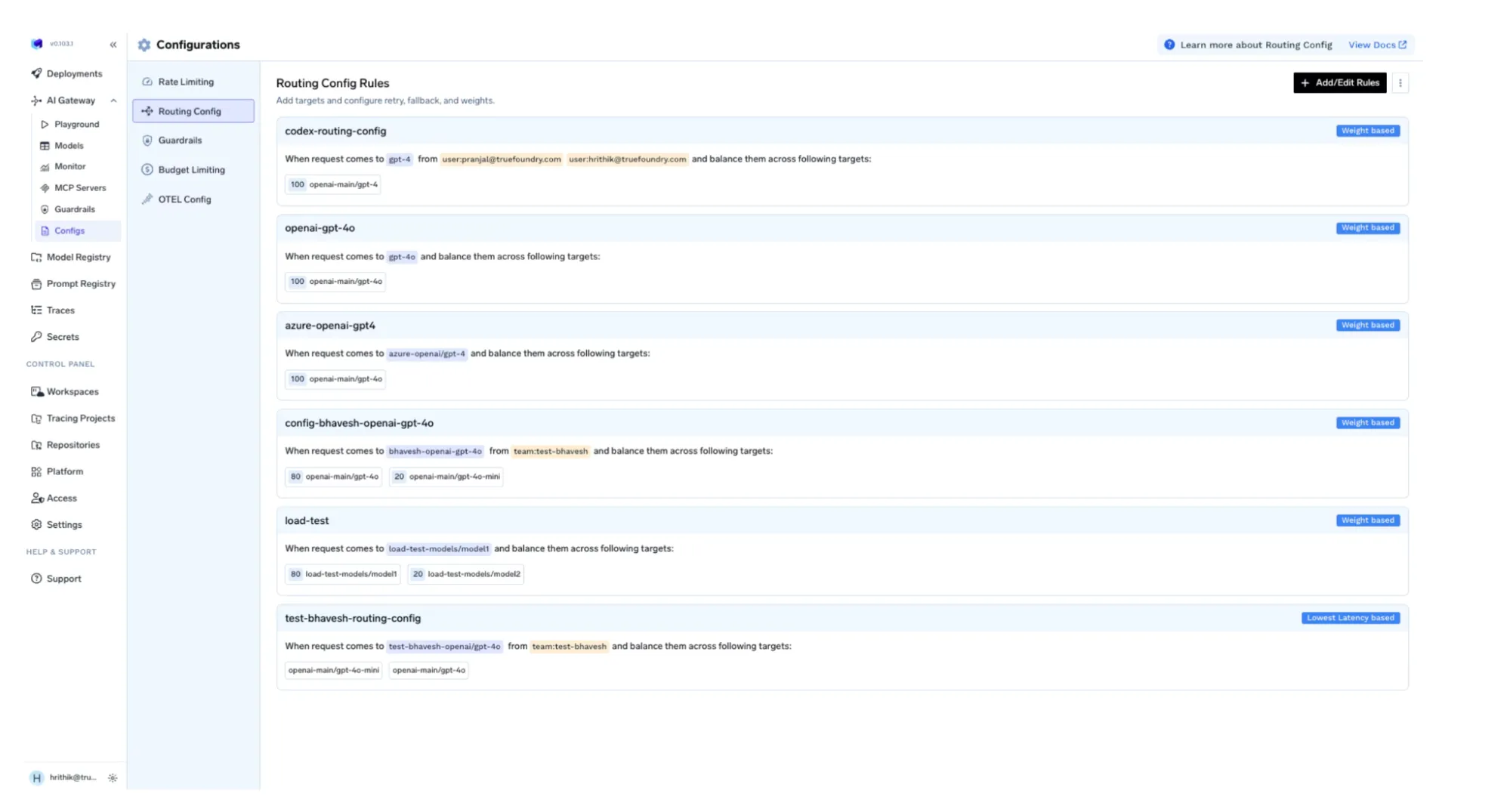The width and height of the screenshot is (1510, 812).
Task: Click Lowest Latency based badge
Action: pyautogui.click(x=1350, y=618)
